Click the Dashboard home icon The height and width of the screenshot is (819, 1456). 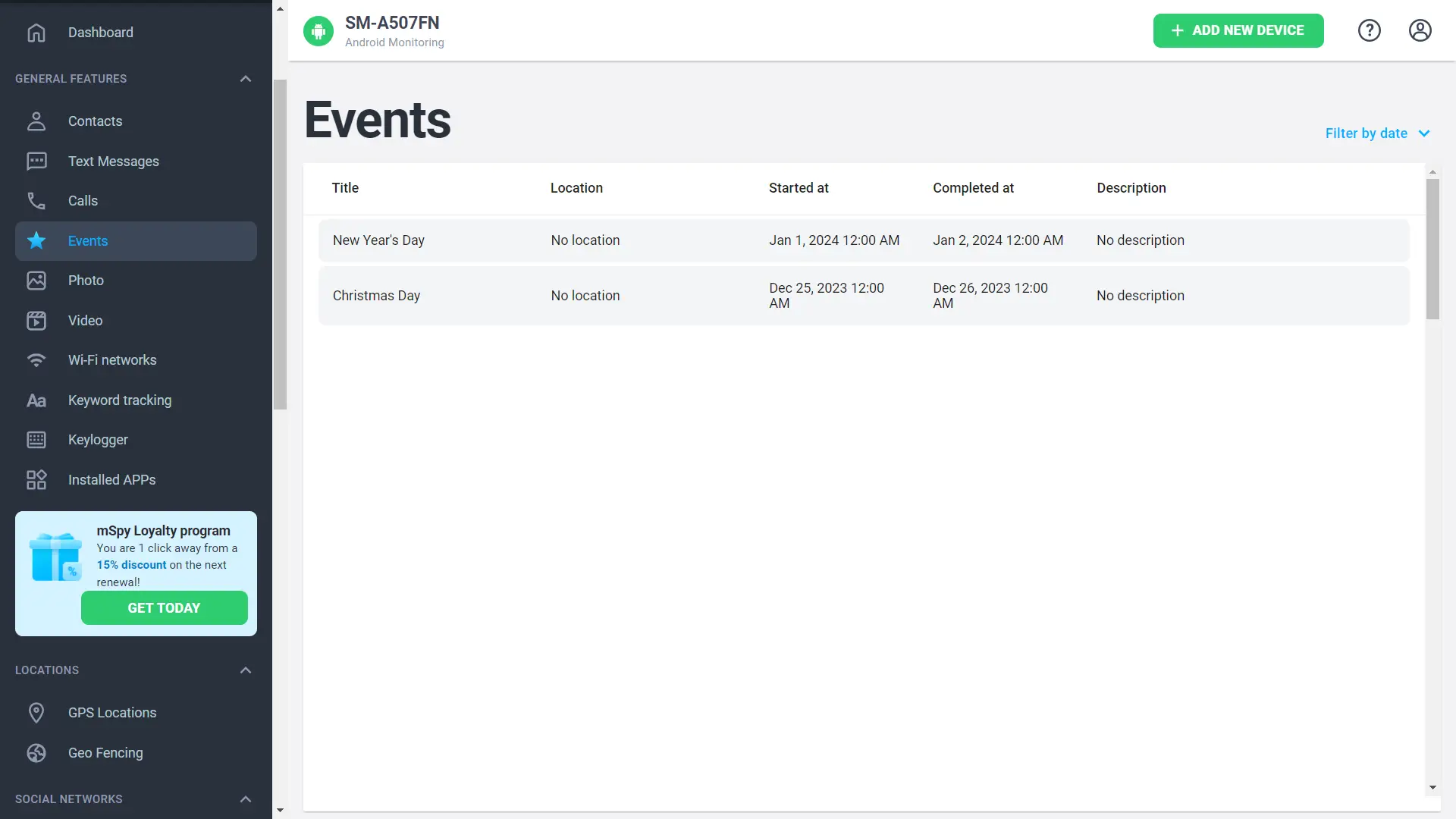coord(36,33)
